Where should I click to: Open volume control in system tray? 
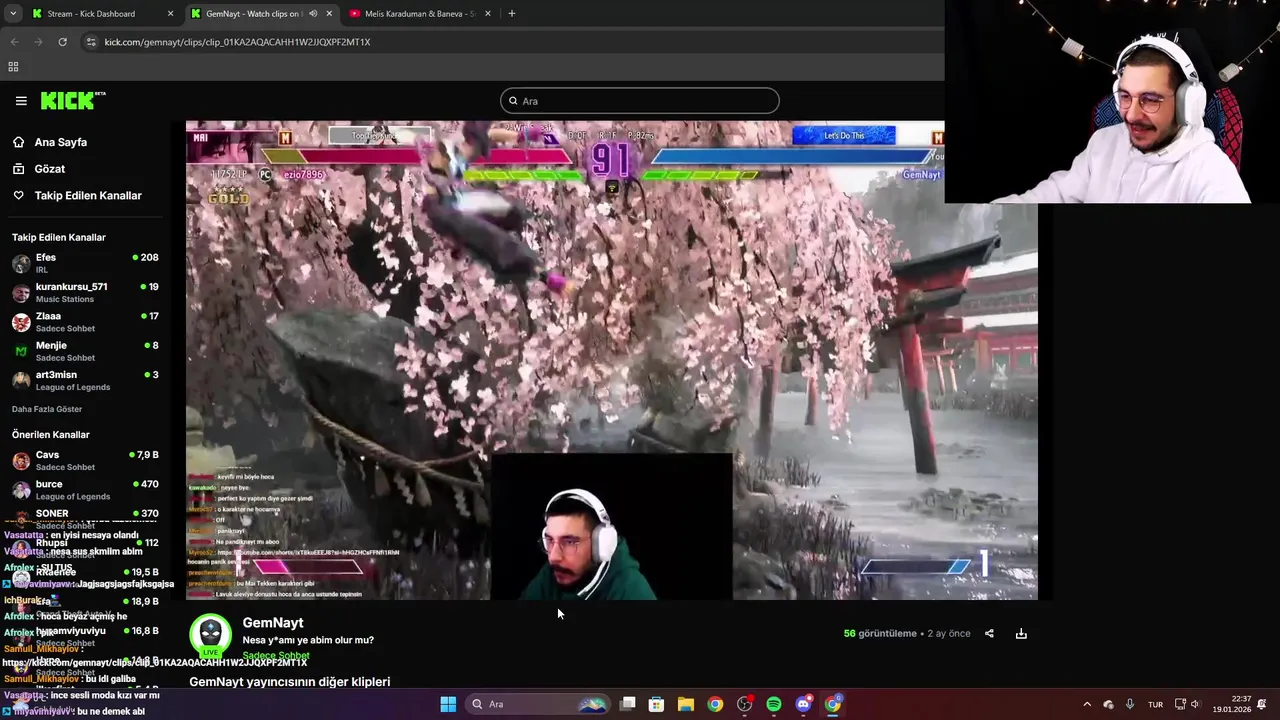(1196, 704)
